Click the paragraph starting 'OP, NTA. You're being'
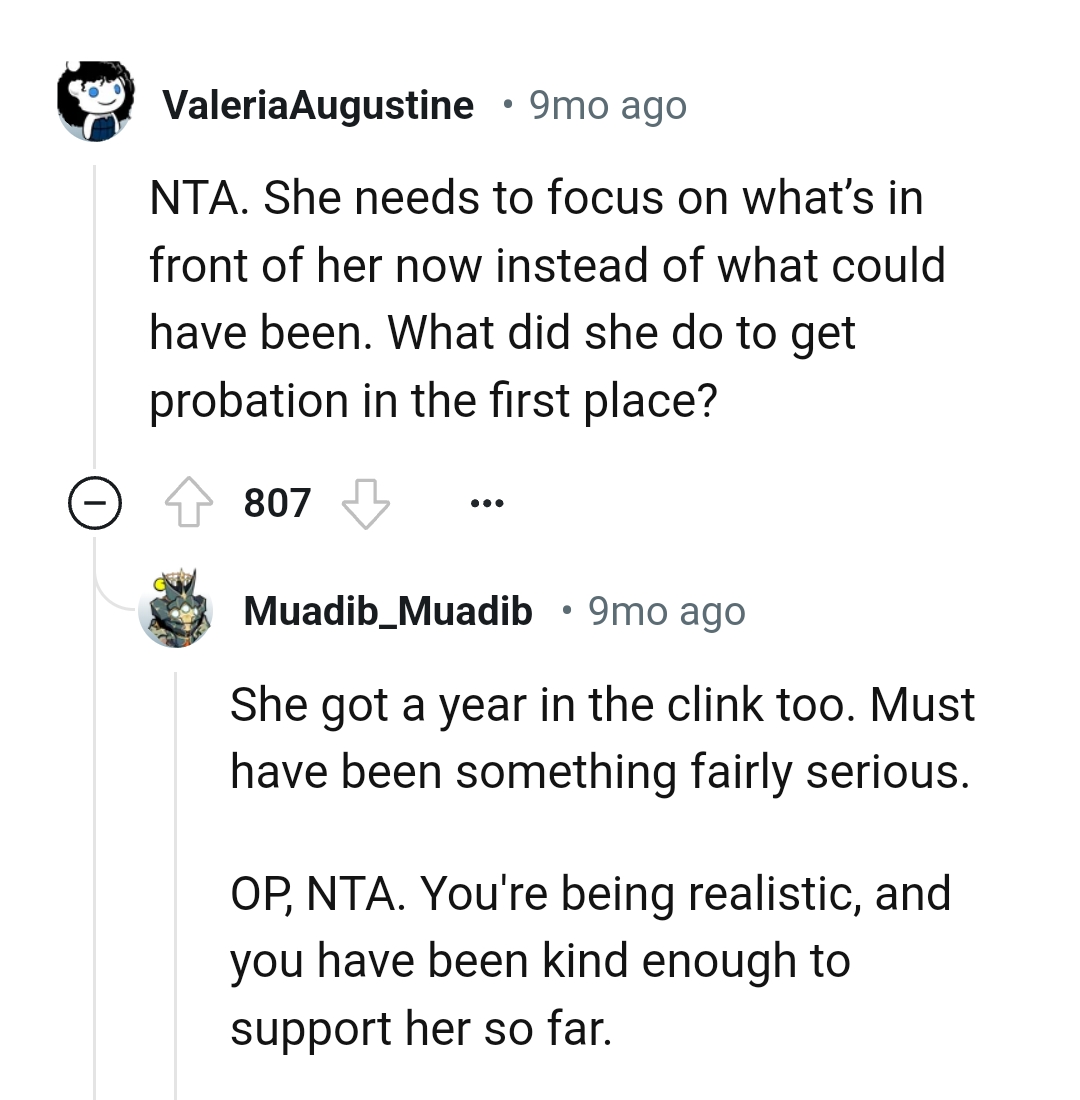This screenshot has width=1080, height=1100. (x=590, y=960)
